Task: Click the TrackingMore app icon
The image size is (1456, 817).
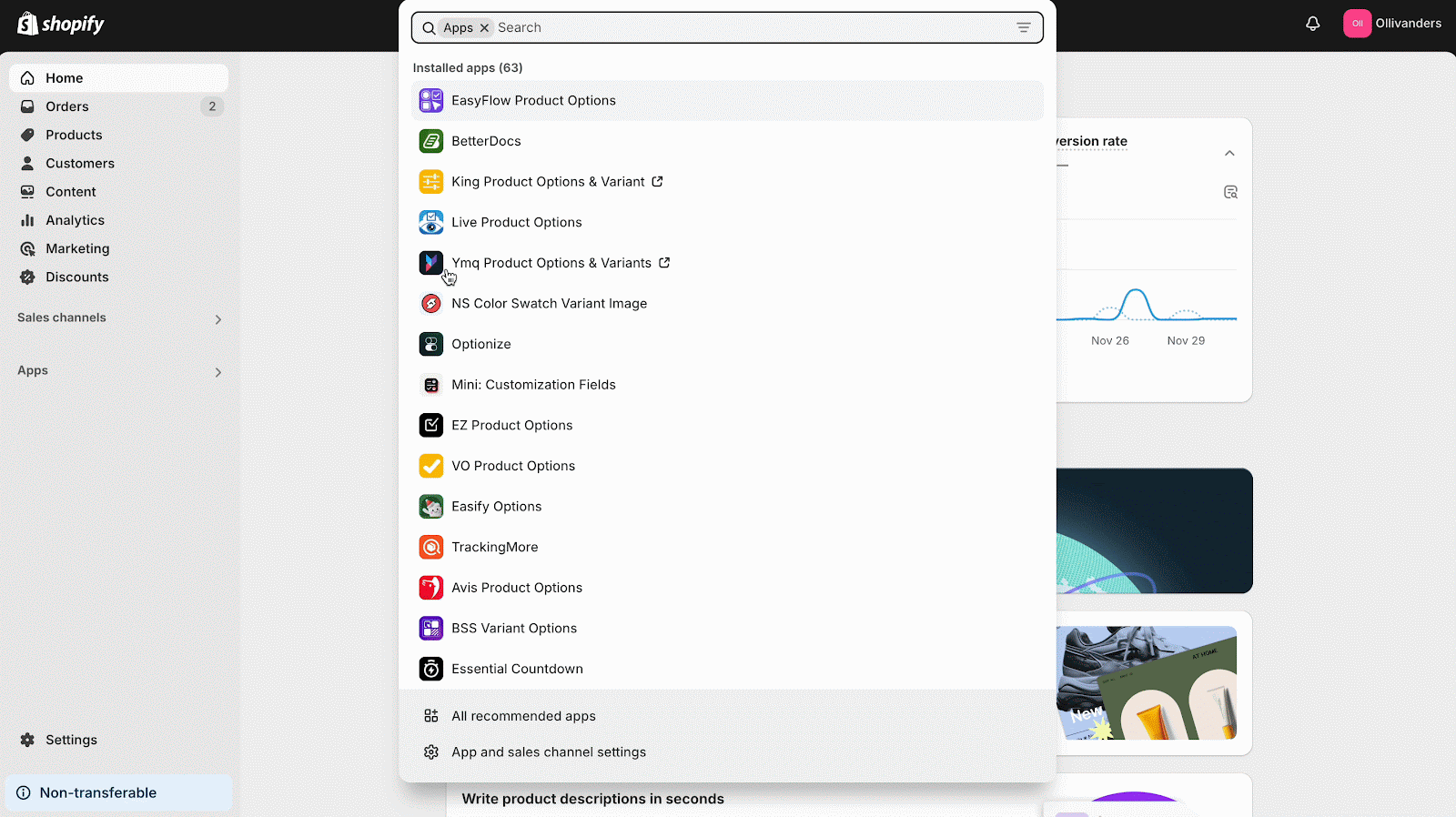Action: [431, 547]
